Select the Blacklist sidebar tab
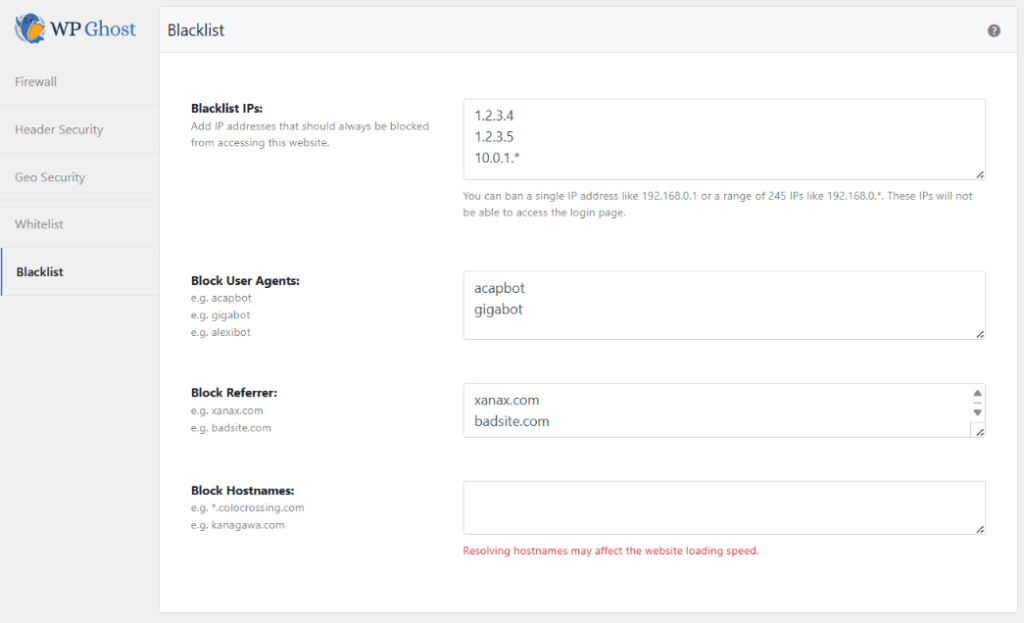This screenshot has width=1024, height=623. [40, 272]
